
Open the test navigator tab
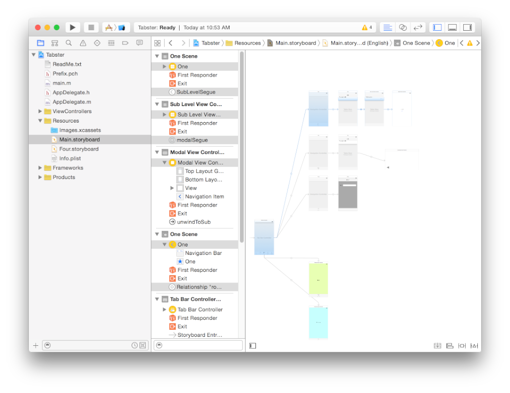coord(97,43)
